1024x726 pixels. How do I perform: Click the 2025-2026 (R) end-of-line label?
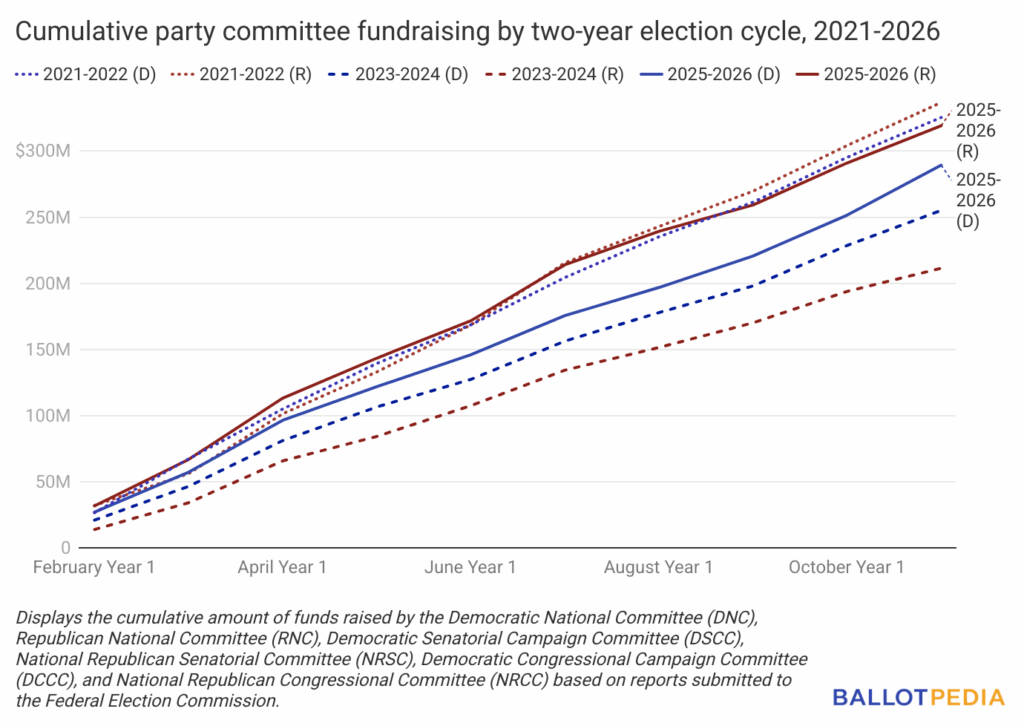978,131
